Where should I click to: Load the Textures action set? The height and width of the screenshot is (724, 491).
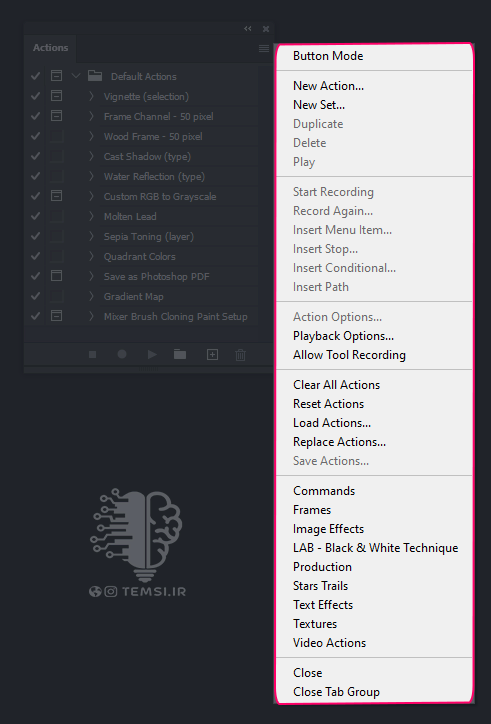tap(315, 623)
